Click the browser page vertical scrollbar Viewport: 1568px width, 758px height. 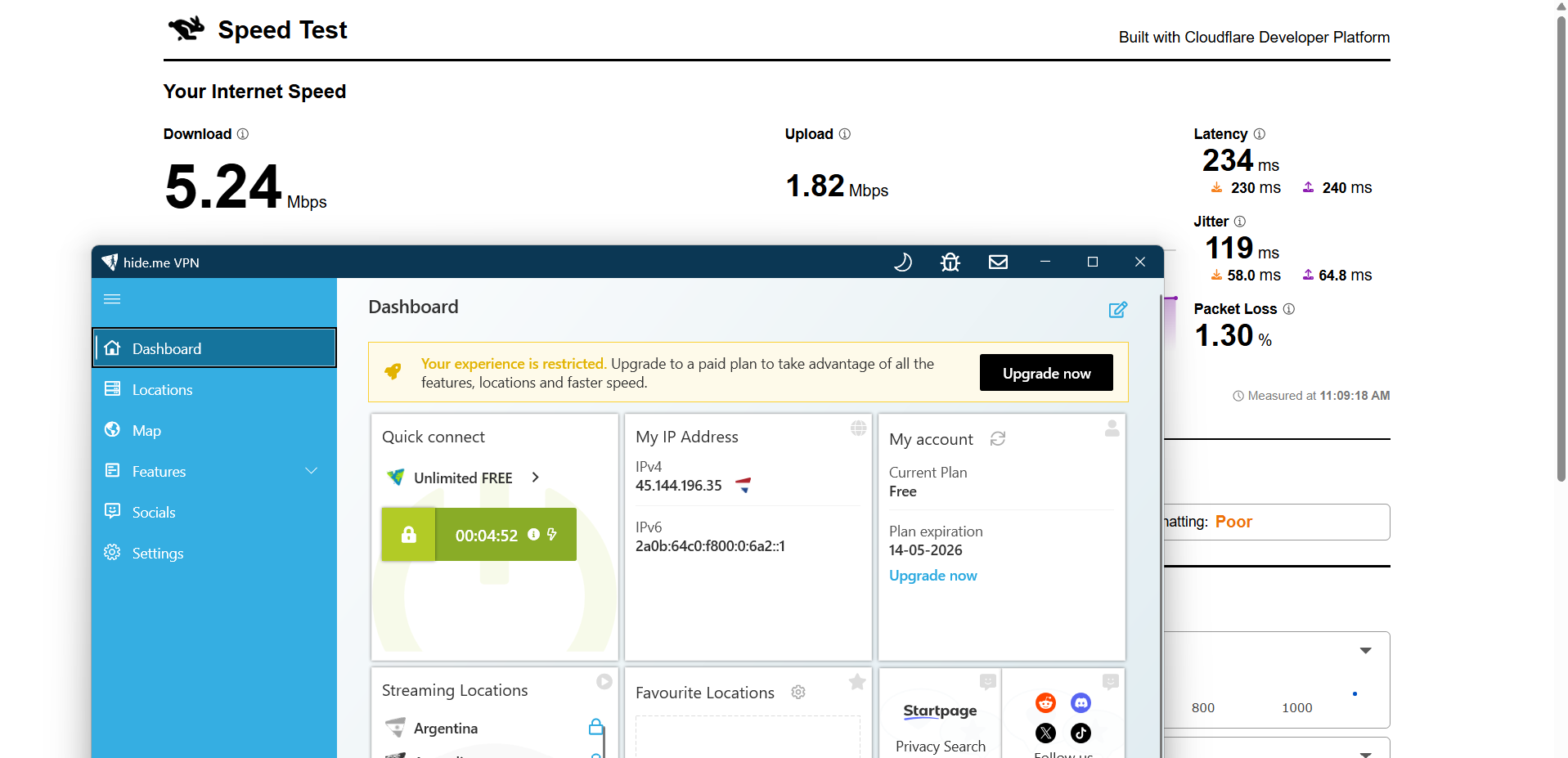(1561, 249)
